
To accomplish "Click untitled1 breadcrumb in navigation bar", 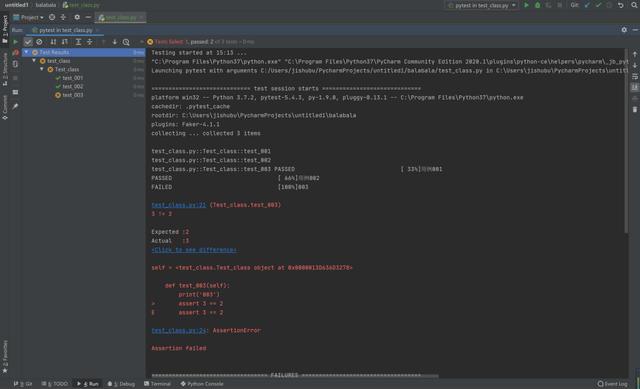I will tap(17, 5).
